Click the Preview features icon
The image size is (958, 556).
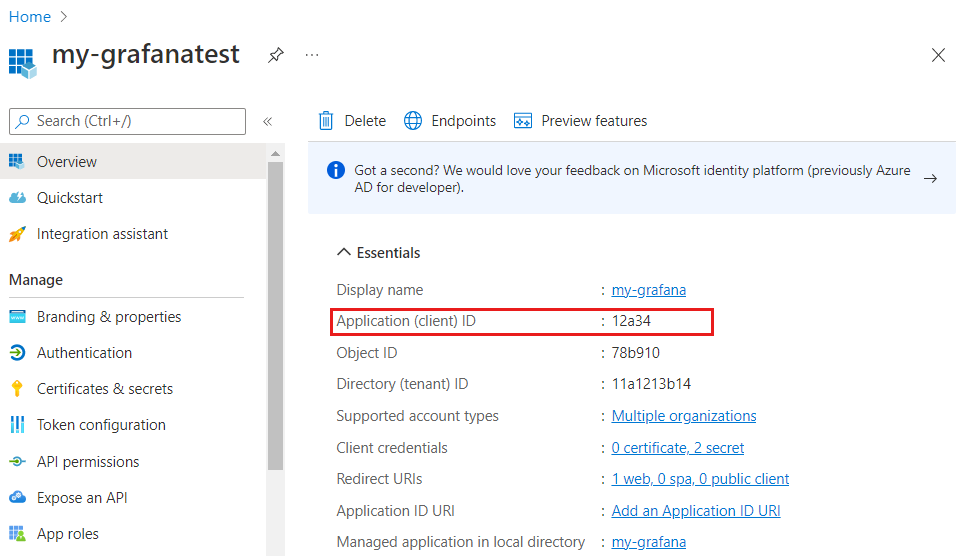tap(522, 121)
